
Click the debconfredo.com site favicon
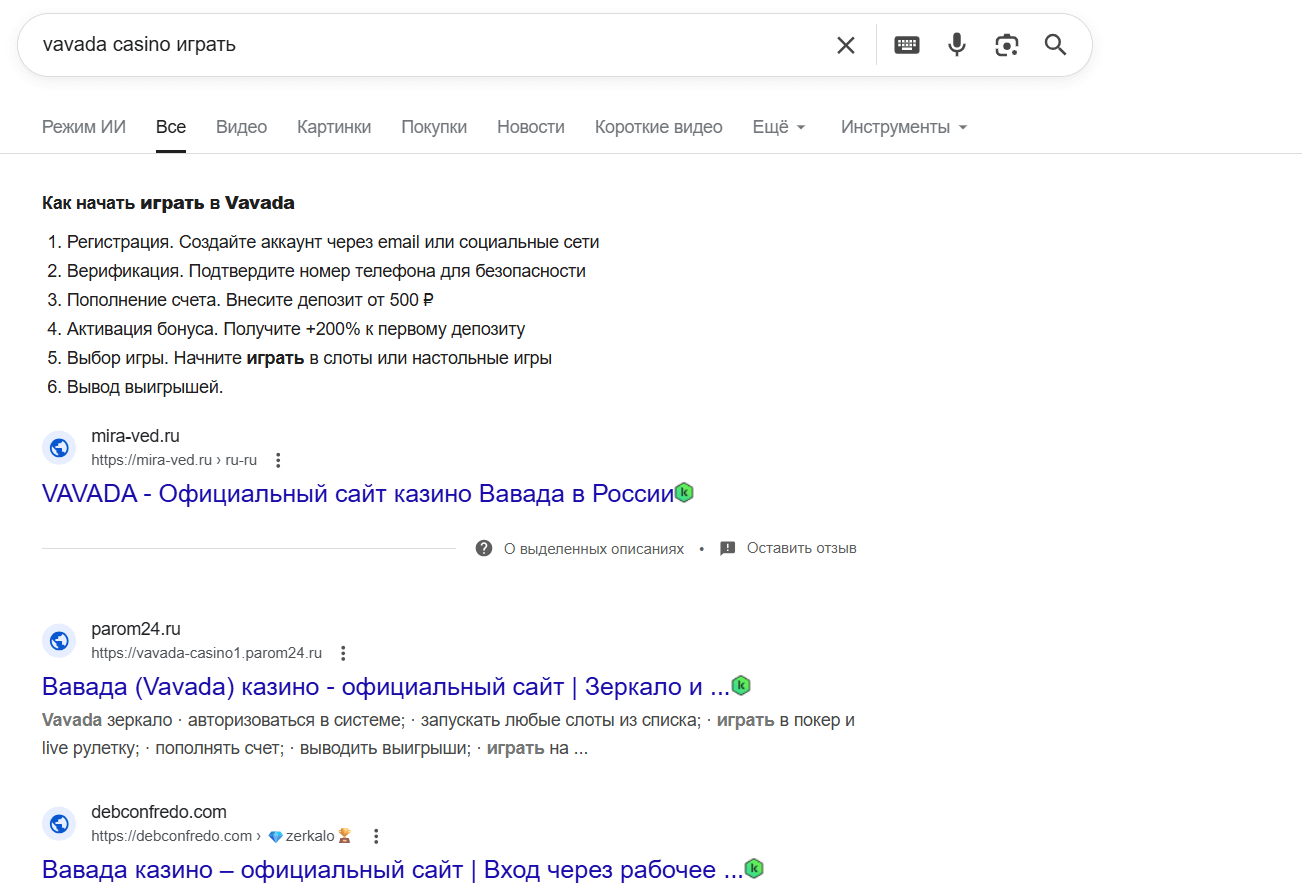pyautogui.click(x=59, y=823)
